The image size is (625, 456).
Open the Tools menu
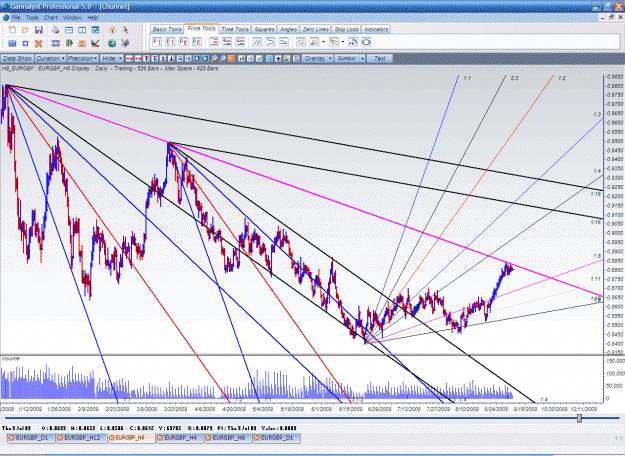pyautogui.click(x=32, y=18)
